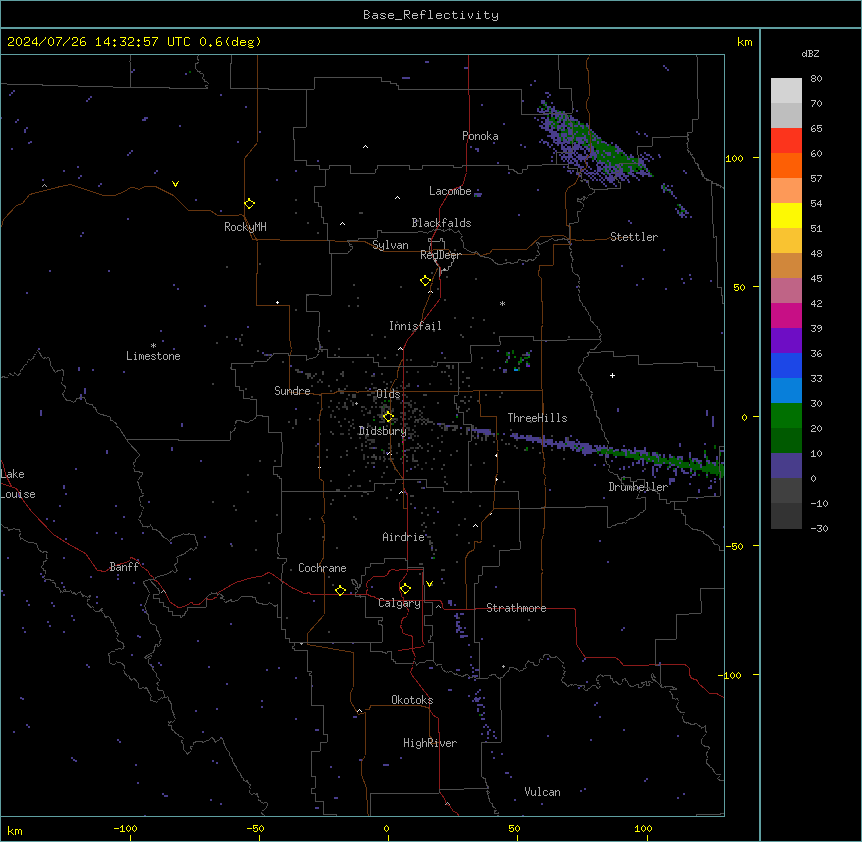862x842 pixels.
Task: Click the Drumheller city label
Action: pyautogui.click(x=638, y=487)
